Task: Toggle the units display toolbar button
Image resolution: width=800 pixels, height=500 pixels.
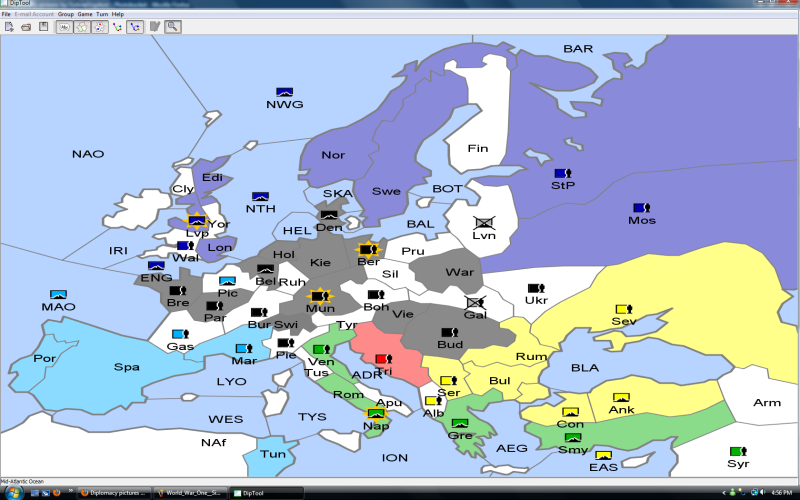Action: (99, 26)
